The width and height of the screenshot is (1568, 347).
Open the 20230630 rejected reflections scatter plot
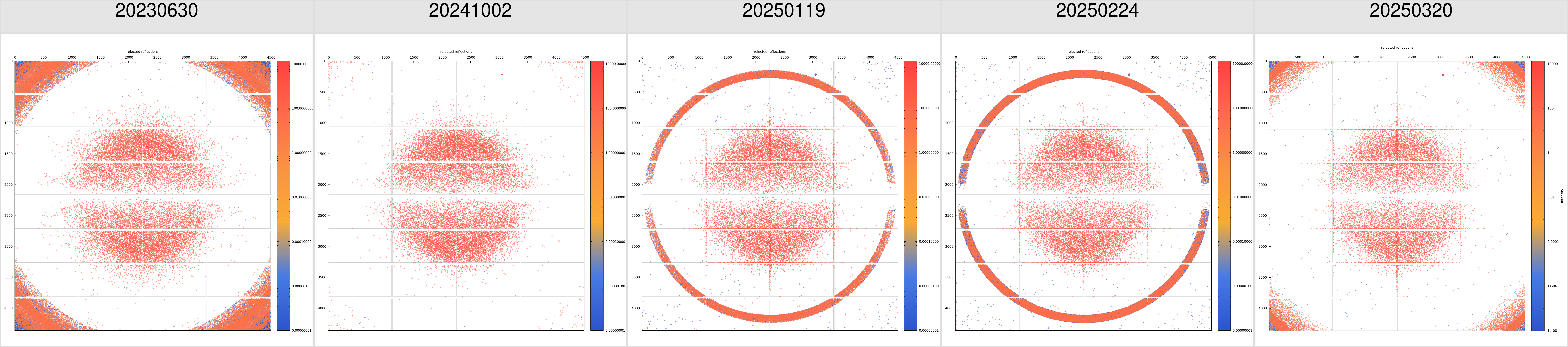pyautogui.click(x=142, y=195)
